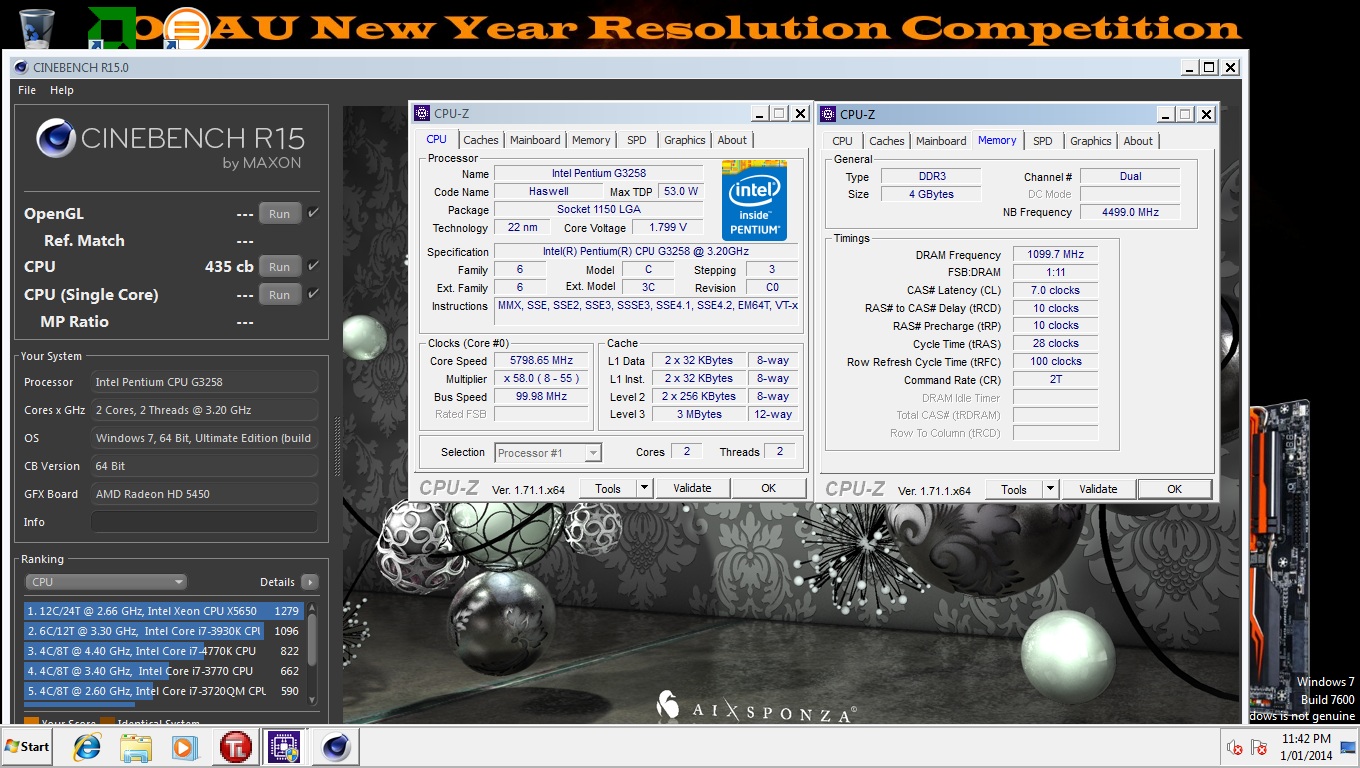This screenshot has height=768, width=1360.
Task: Select SPD tab in right CPU-Z window
Action: tap(1043, 141)
